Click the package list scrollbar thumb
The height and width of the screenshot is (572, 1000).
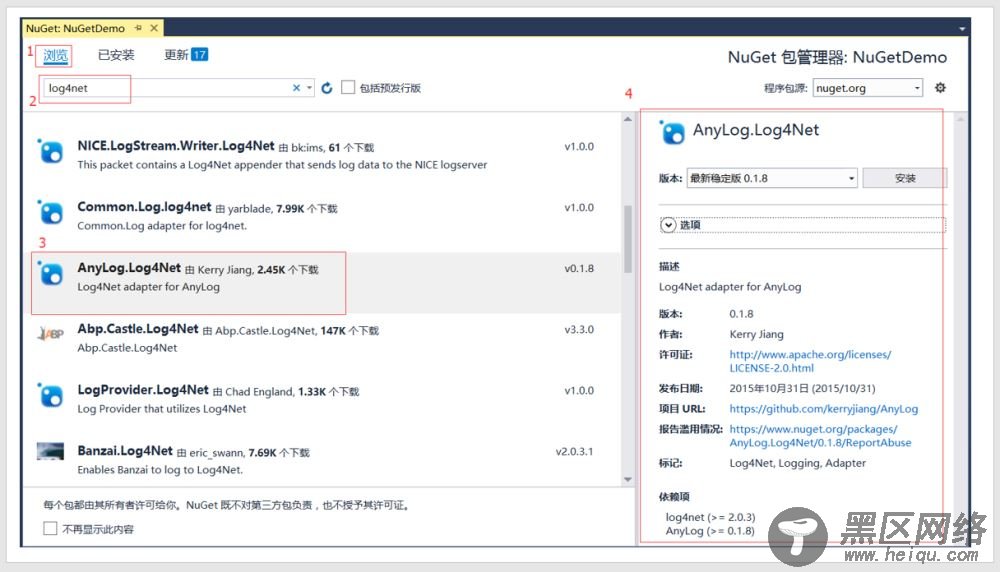point(628,238)
